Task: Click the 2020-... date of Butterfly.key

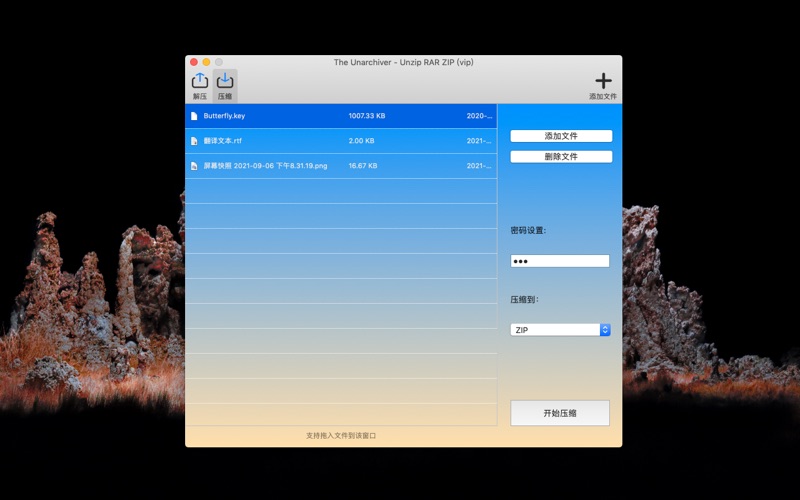Action: tap(479, 116)
